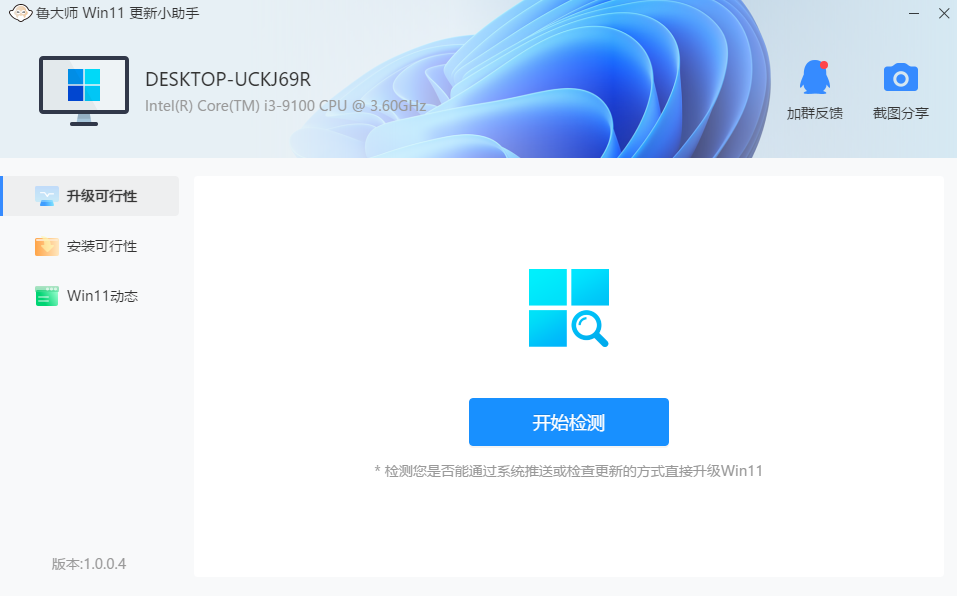The height and width of the screenshot is (596, 957).
Task: Click the 截图分享 label
Action: click(901, 113)
